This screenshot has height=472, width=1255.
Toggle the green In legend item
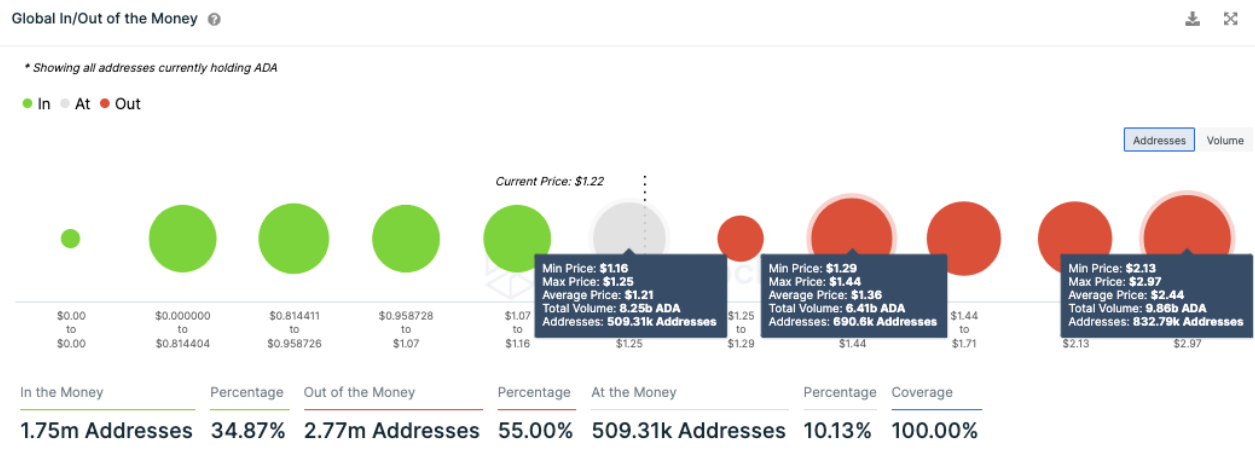(x=36, y=104)
